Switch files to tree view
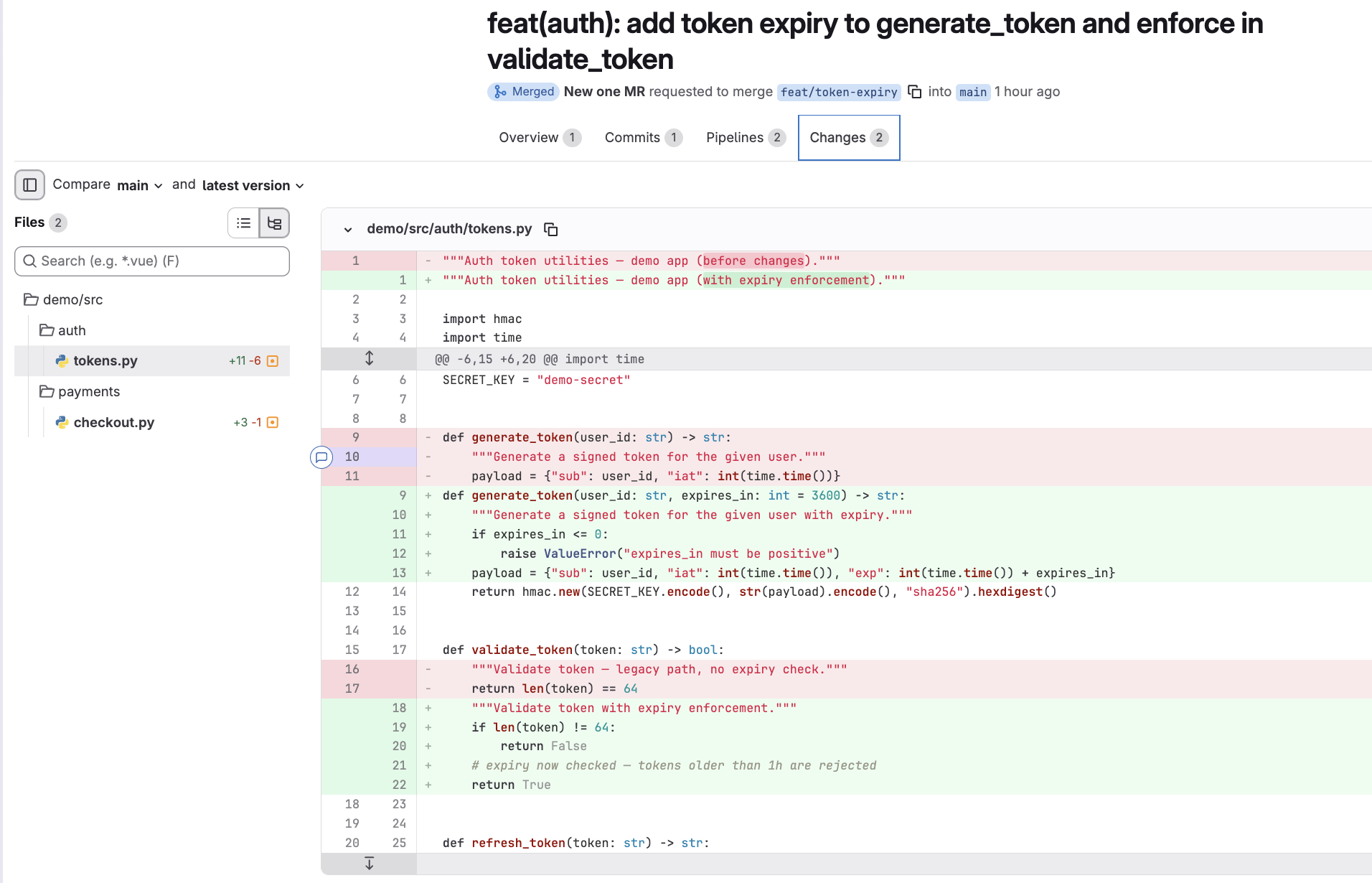 pyautogui.click(x=274, y=223)
